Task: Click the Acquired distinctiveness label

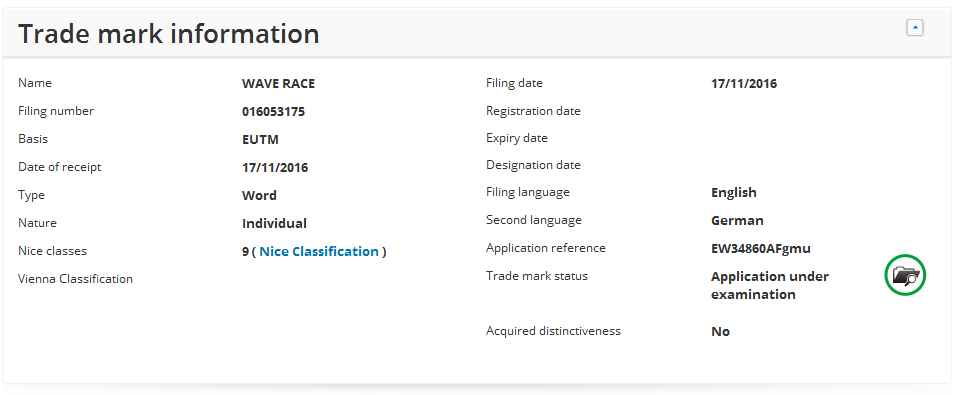Action: tap(554, 331)
